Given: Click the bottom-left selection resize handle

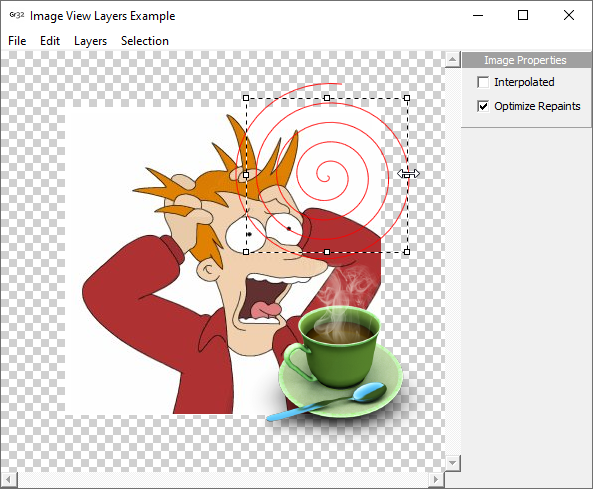Looking at the screenshot, I should [246, 252].
